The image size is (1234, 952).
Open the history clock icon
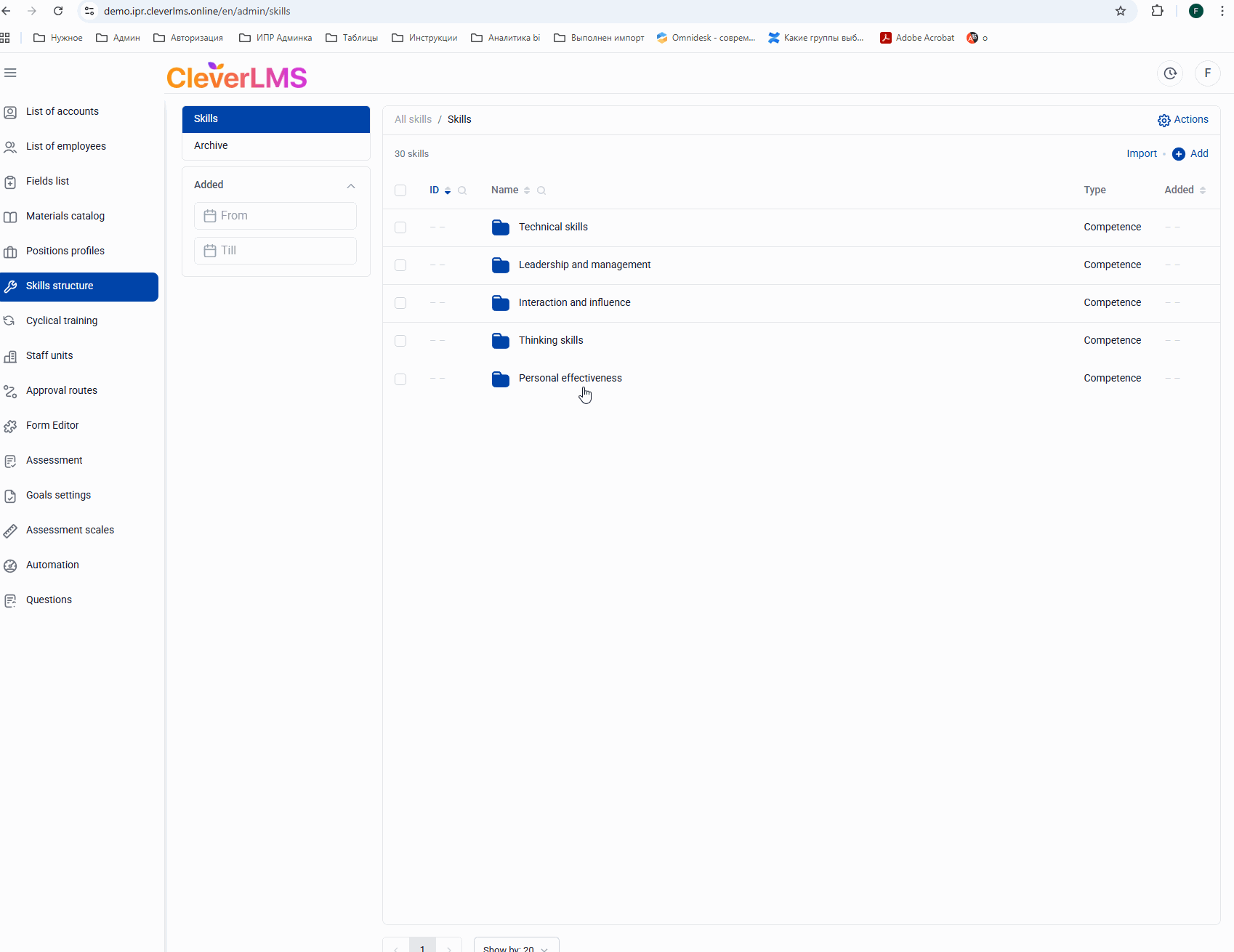coord(1170,73)
